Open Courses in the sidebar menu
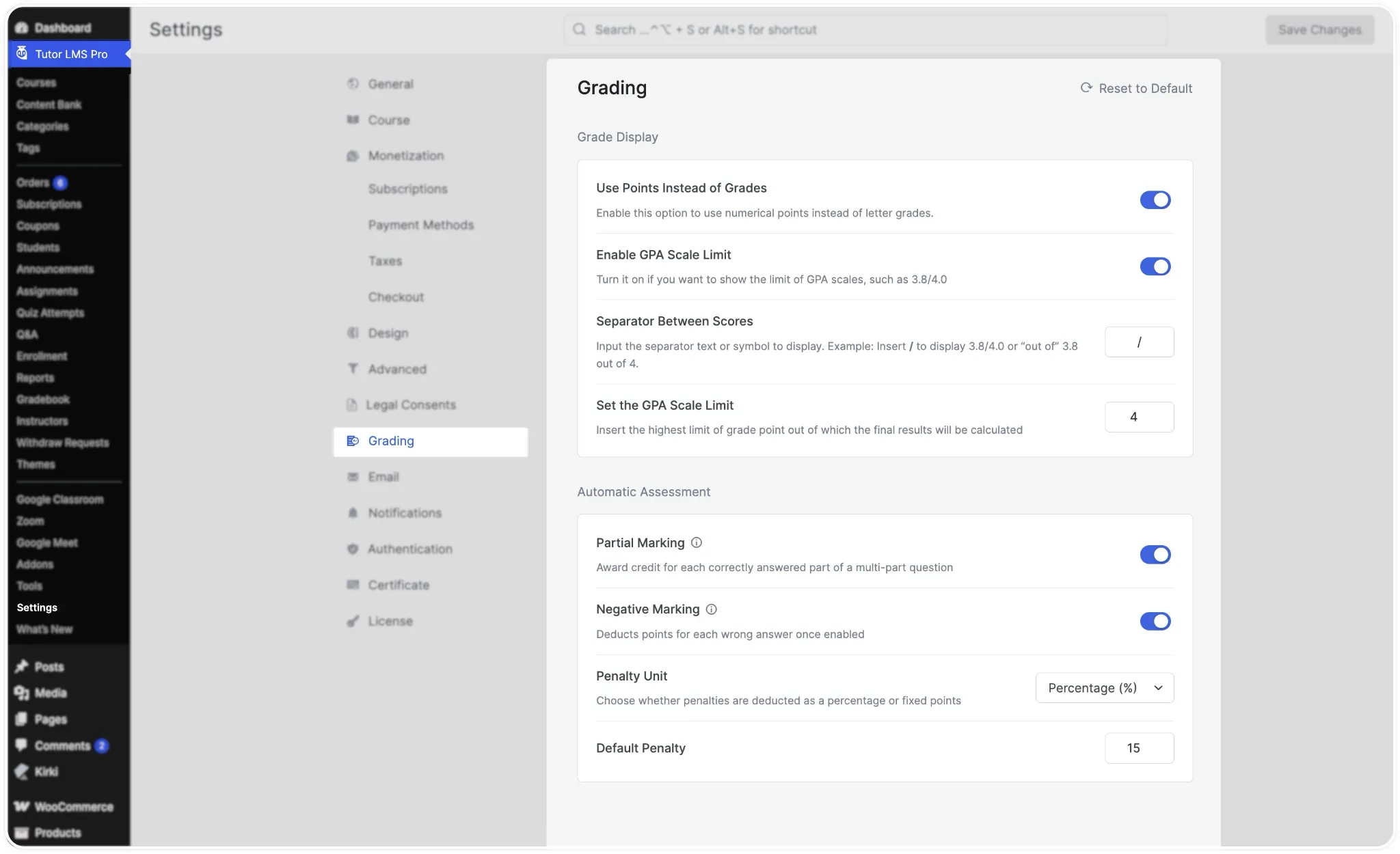Image resolution: width=1400 pixels, height=854 pixels. click(x=36, y=83)
